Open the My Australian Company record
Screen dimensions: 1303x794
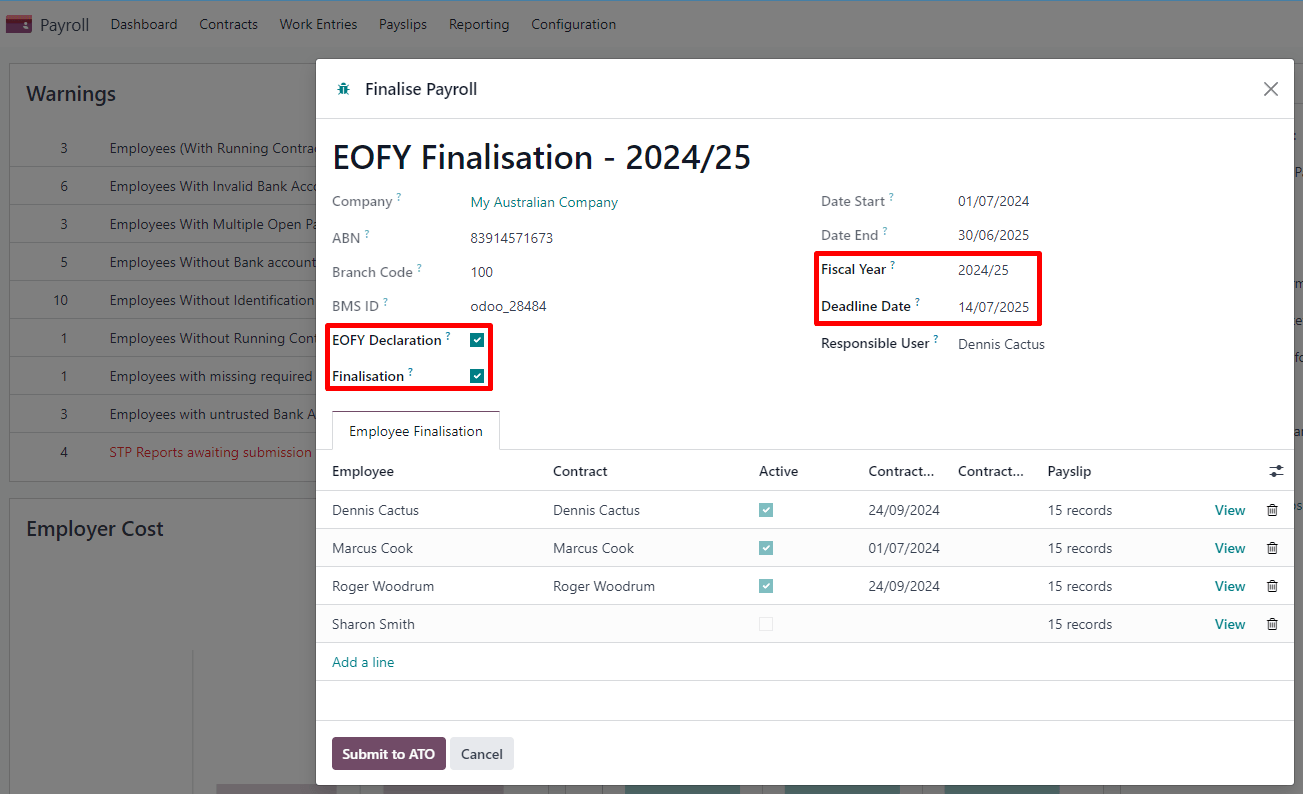tap(543, 201)
